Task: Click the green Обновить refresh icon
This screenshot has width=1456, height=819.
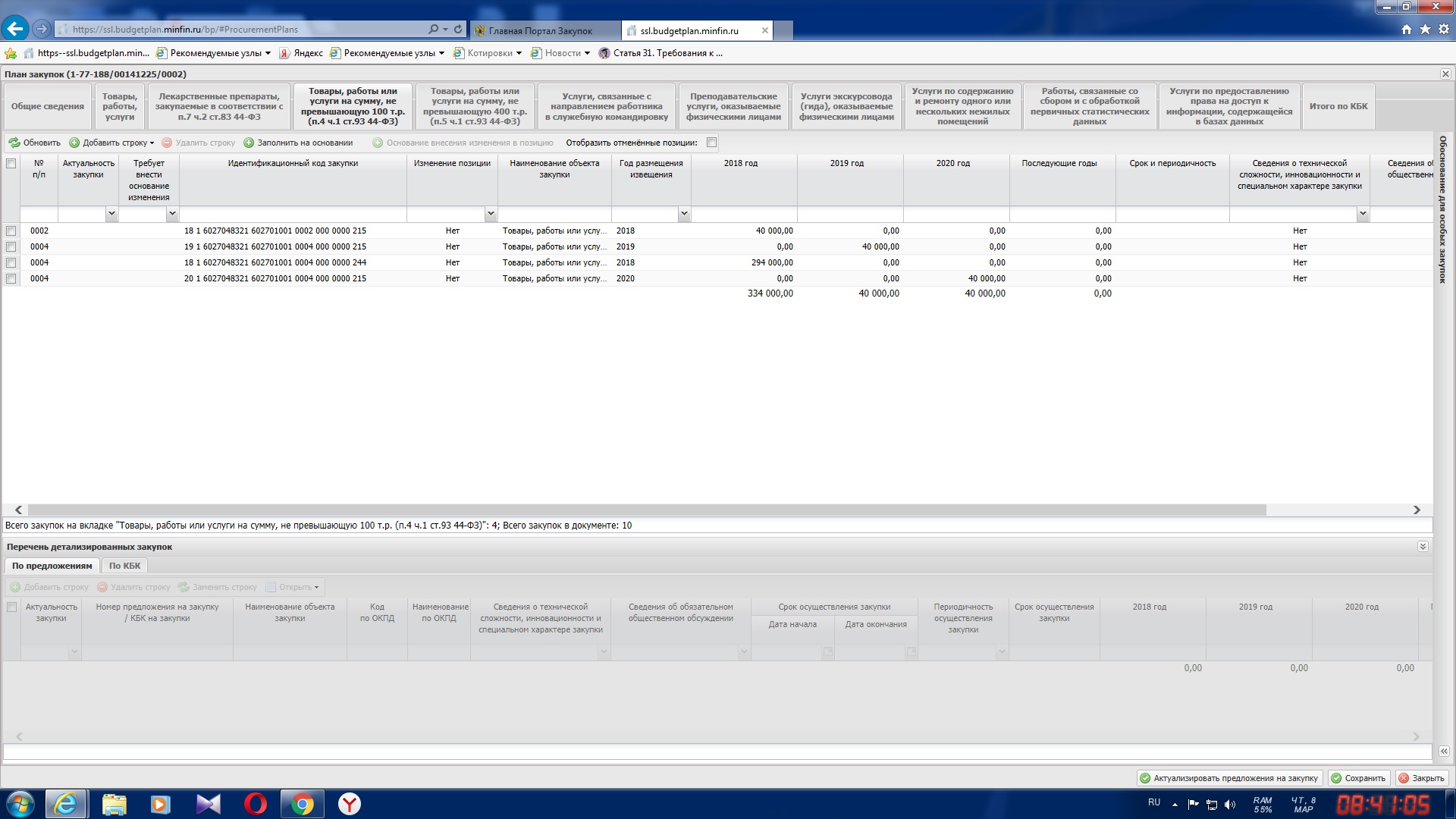Action: 14,143
